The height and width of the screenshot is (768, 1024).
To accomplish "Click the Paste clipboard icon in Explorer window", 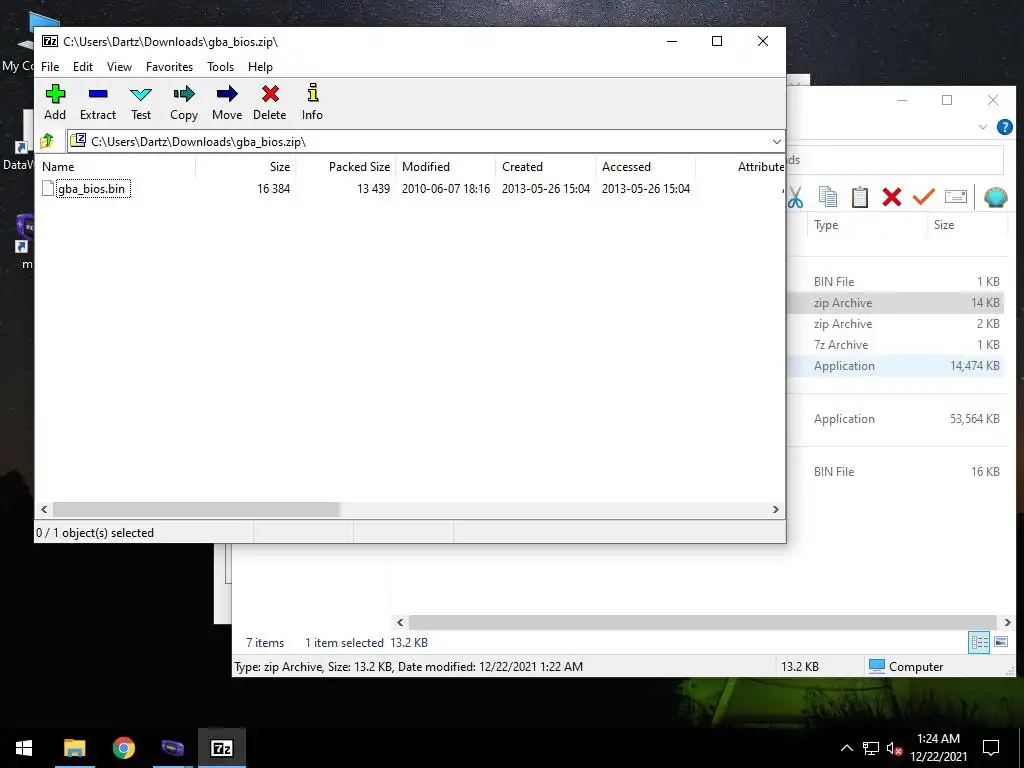I will tap(859, 197).
